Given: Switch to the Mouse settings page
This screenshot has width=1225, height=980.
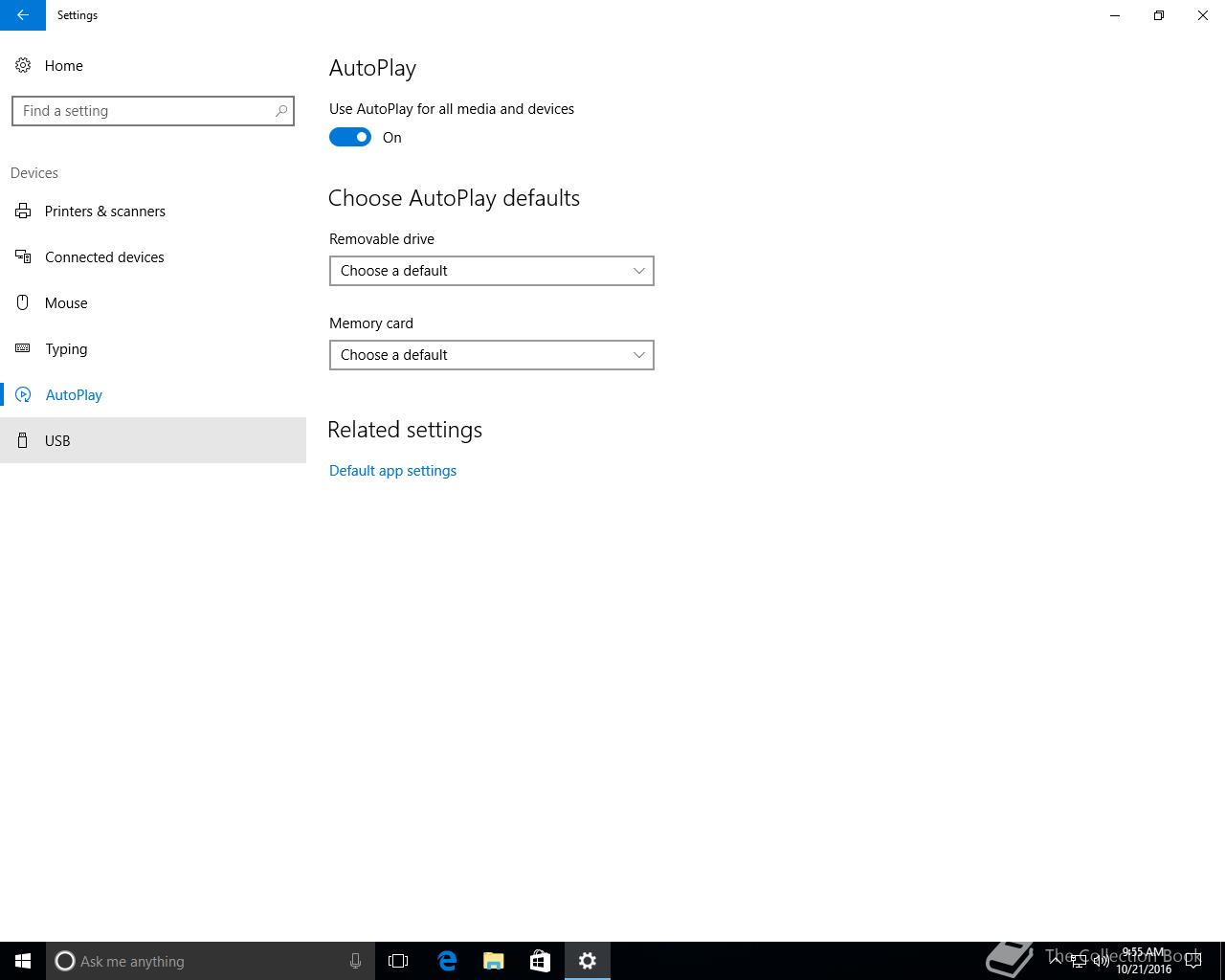Looking at the screenshot, I should pos(153,302).
